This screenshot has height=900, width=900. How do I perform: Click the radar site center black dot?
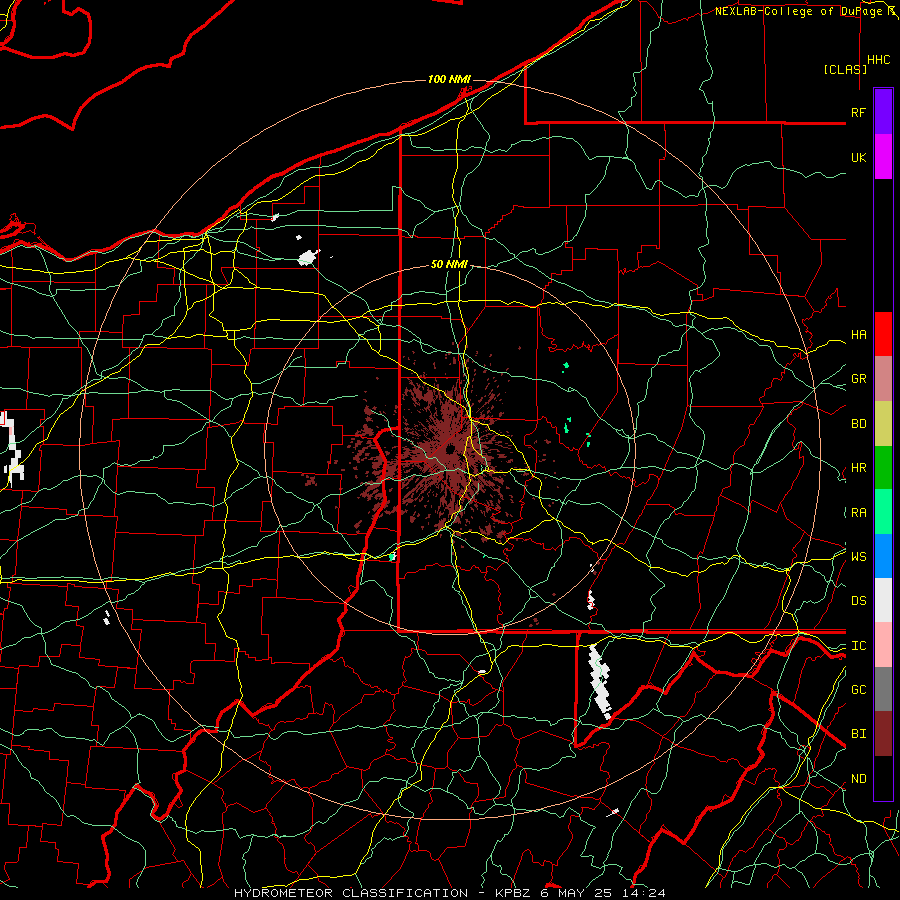(449, 448)
